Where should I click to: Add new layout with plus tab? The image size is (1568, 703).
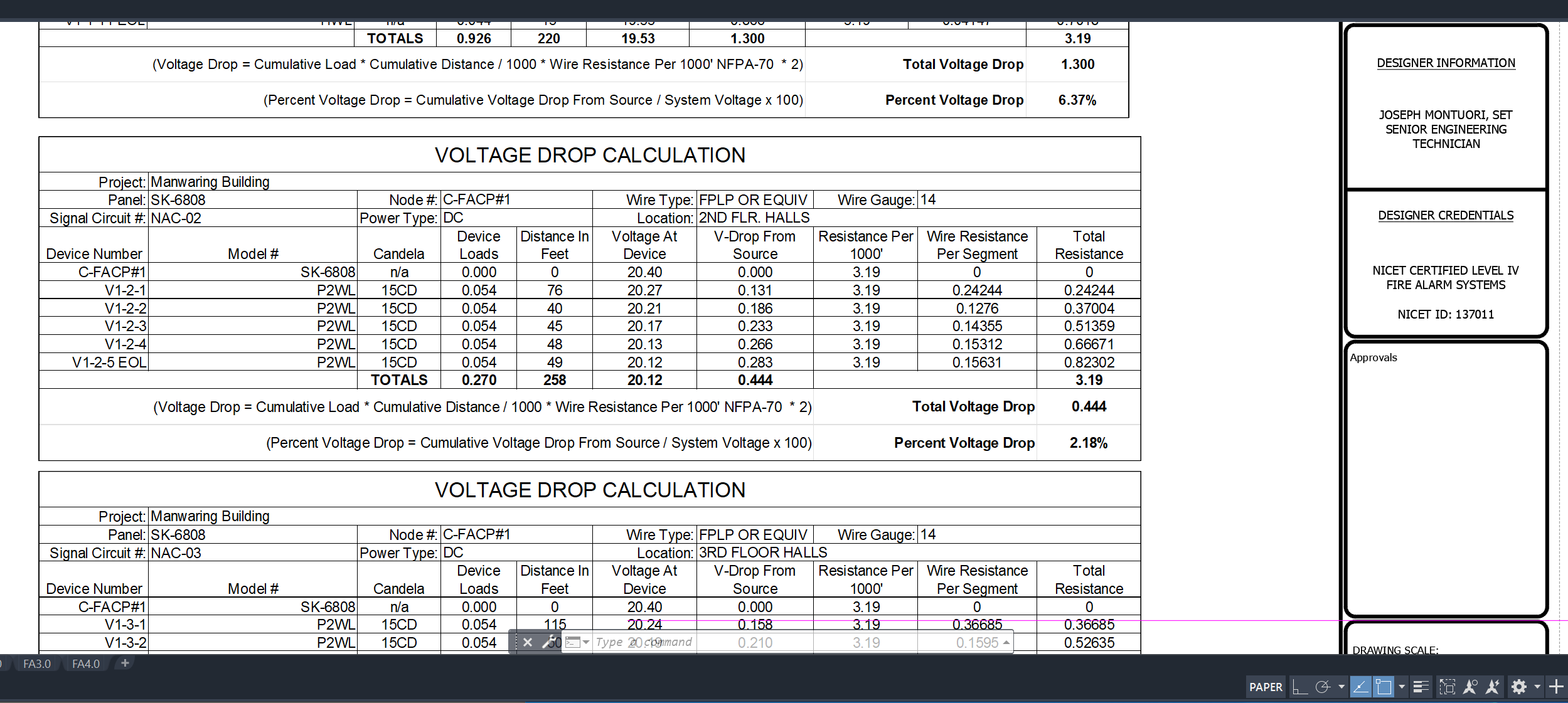[125, 663]
